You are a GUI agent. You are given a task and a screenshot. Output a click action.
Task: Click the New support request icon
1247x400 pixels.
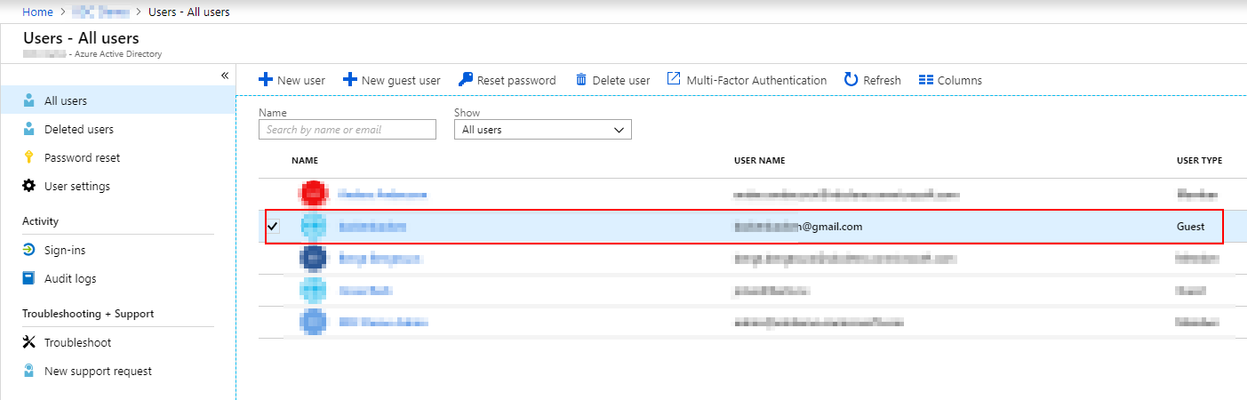pos(29,371)
